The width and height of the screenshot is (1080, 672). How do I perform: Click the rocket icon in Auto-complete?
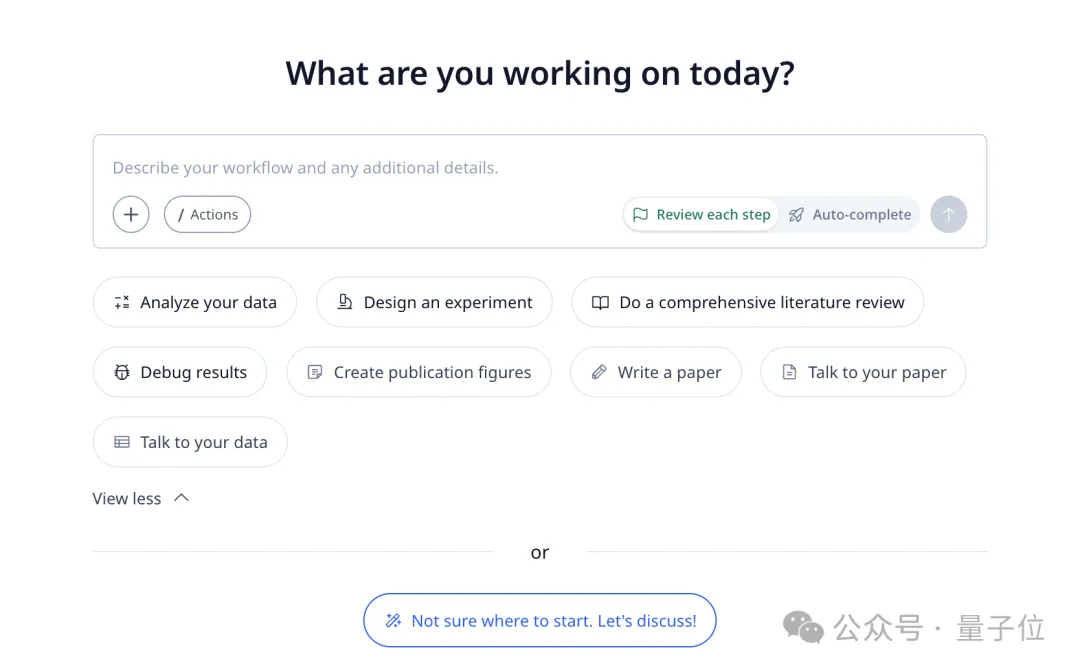[x=796, y=214]
